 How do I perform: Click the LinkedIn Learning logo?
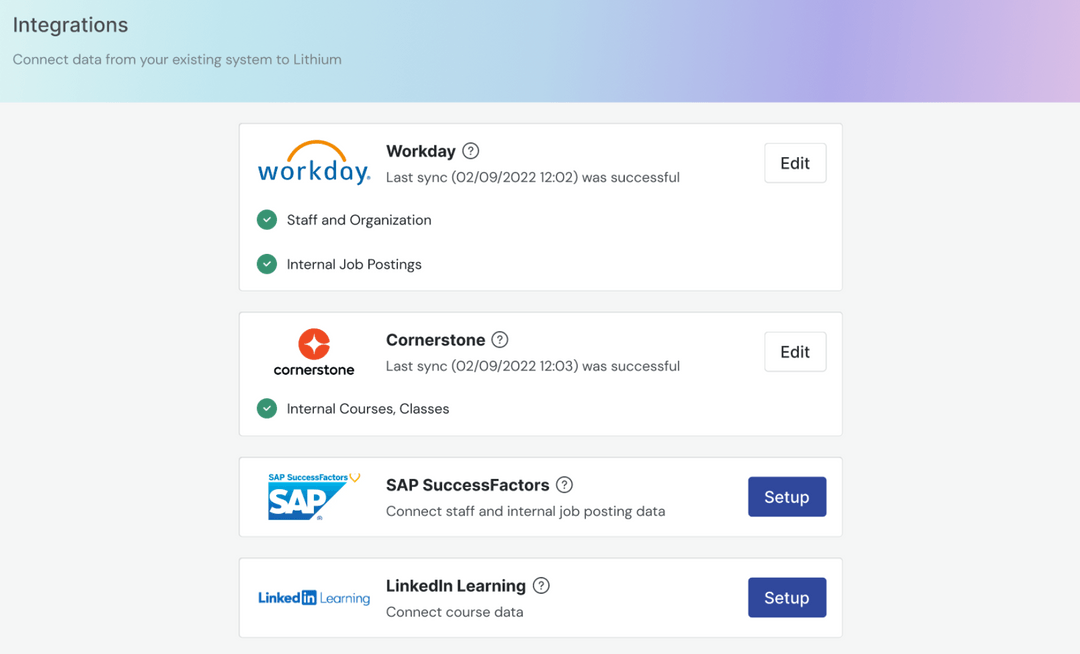click(x=313, y=597)
